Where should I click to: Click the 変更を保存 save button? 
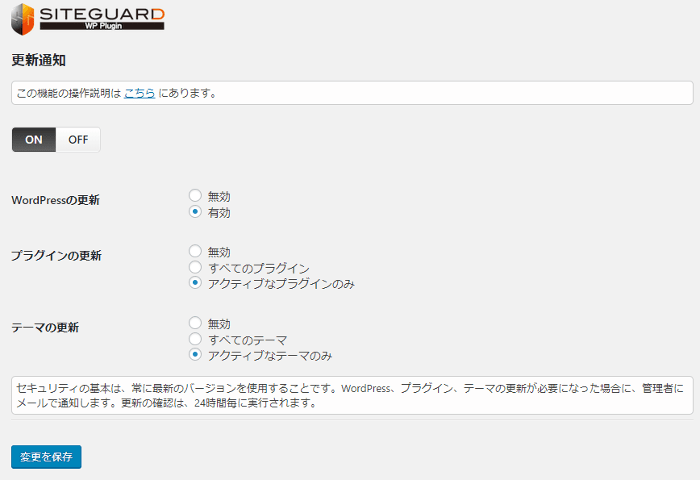coord(46,457)
